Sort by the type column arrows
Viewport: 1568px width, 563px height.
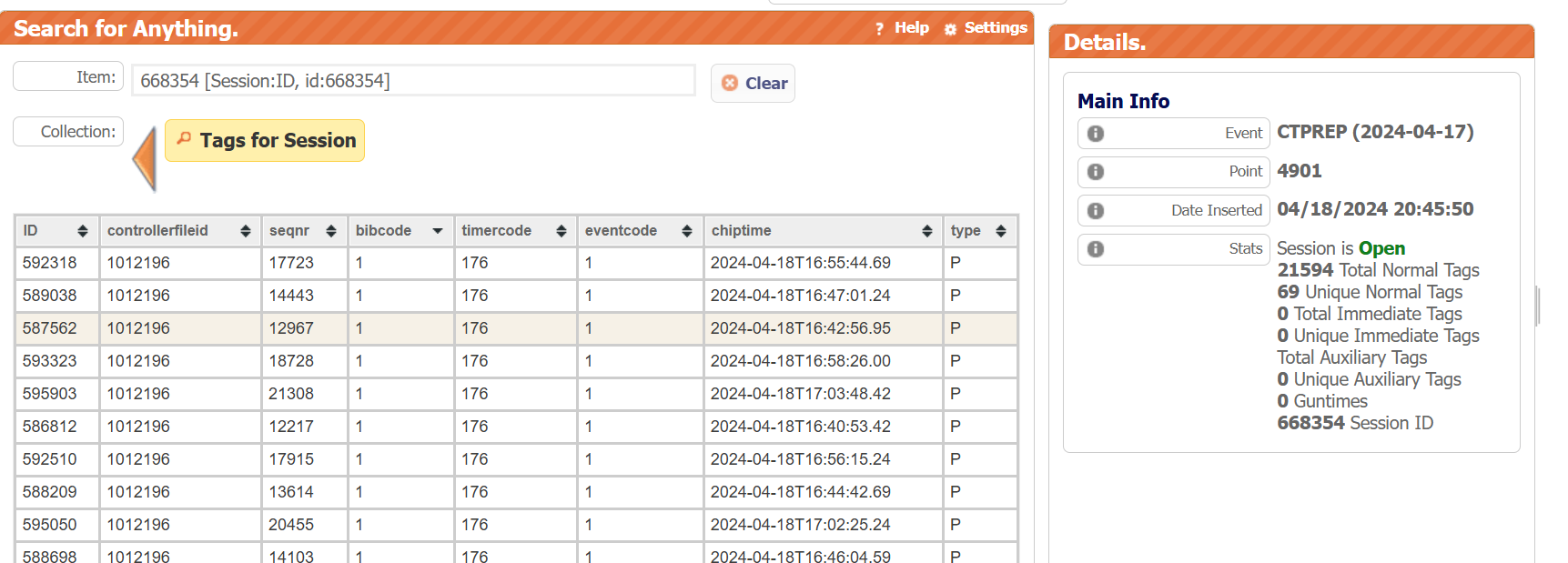pyautogui.click(x=1001, y=231)
